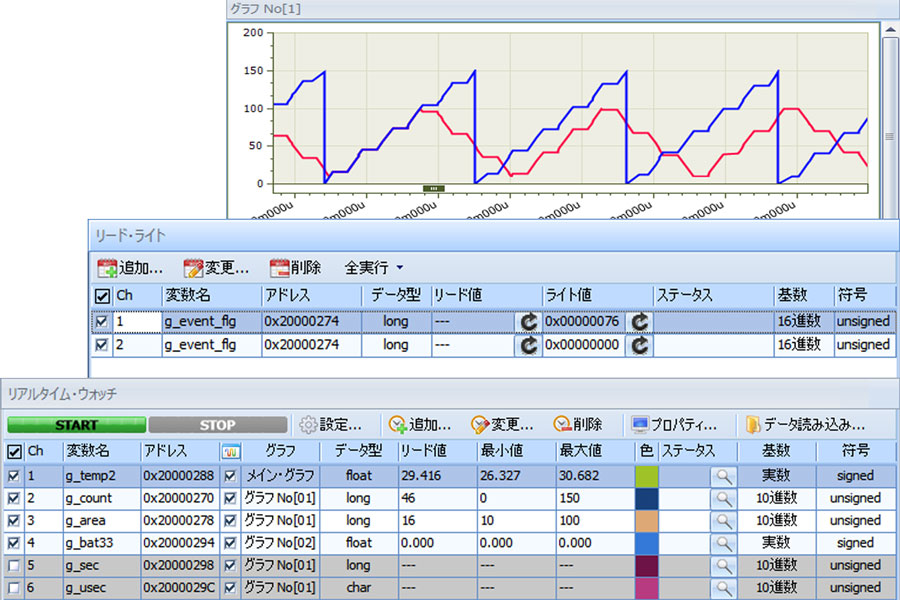900x600 pixels.
Task: Click ライト値 column header in Read/Write table
Action: [x=598, y=296]
